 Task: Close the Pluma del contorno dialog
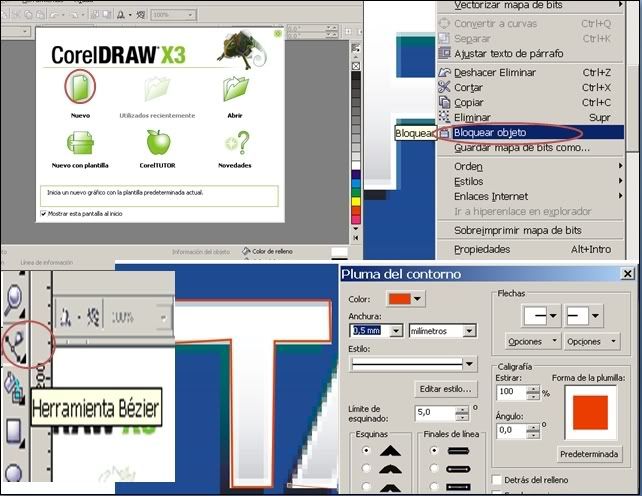pos(628,273)
